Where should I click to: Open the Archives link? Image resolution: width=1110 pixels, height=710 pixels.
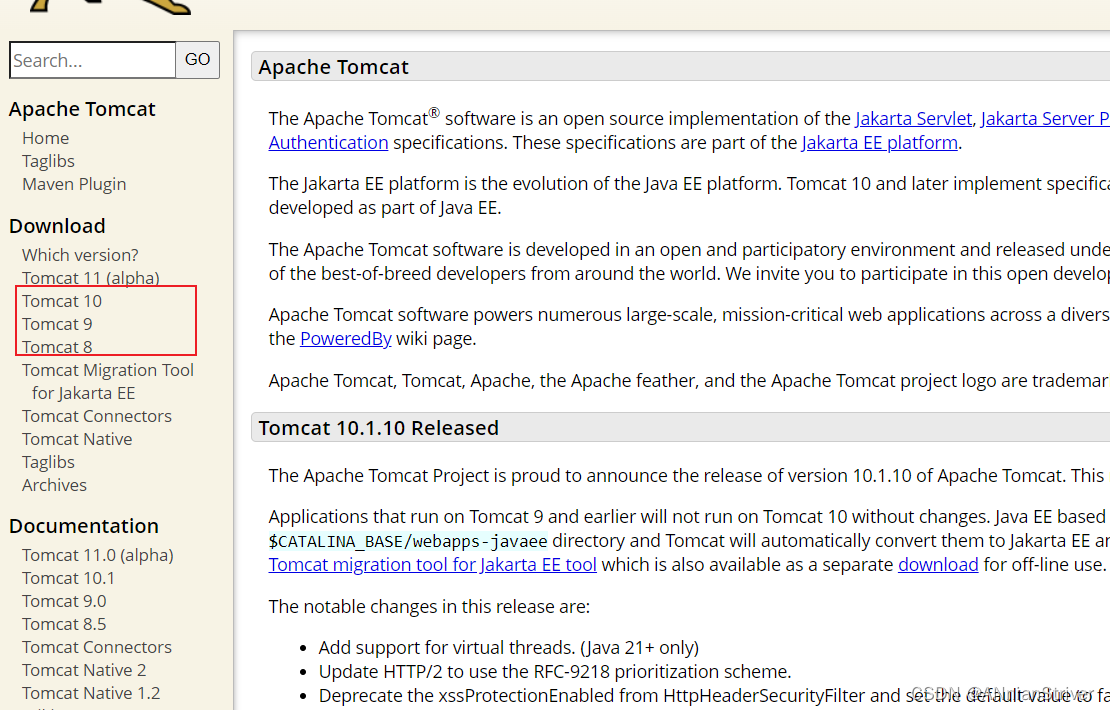(x=55, y=485)
